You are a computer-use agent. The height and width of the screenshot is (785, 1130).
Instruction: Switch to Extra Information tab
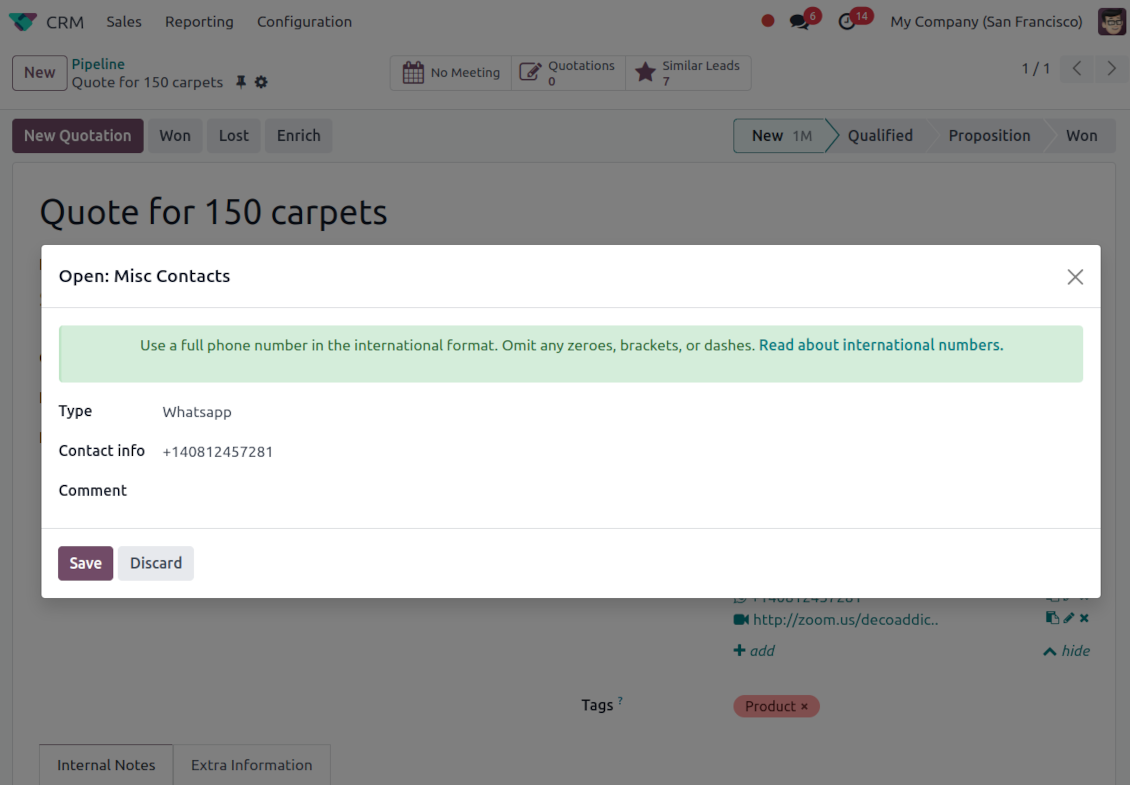pyautogui.click(x=251, y=765)
